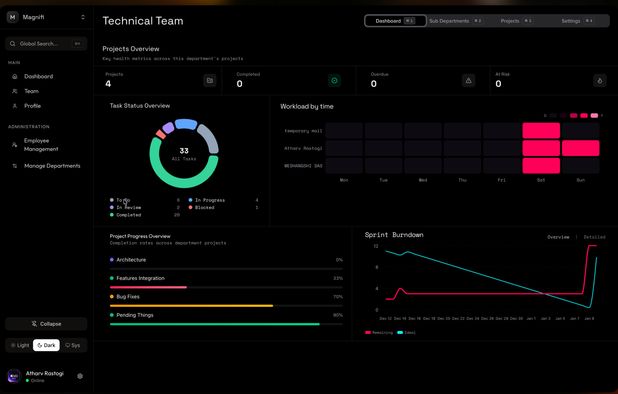This screenshot has height=394, width=618.
Task: Collapse the sidebar
Action: point(46,324)
